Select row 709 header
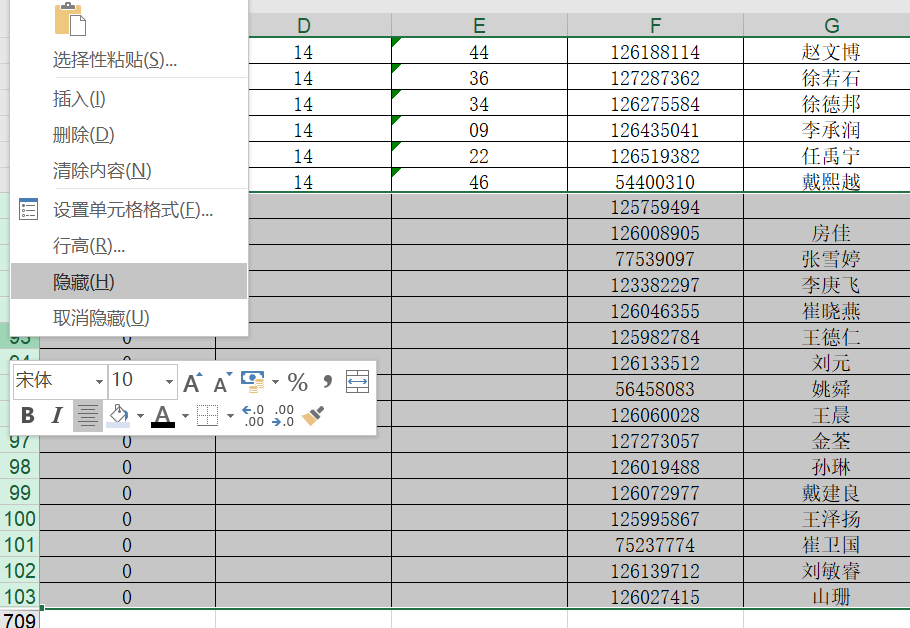This screenshot has height=628, width=910. (20, 620)
